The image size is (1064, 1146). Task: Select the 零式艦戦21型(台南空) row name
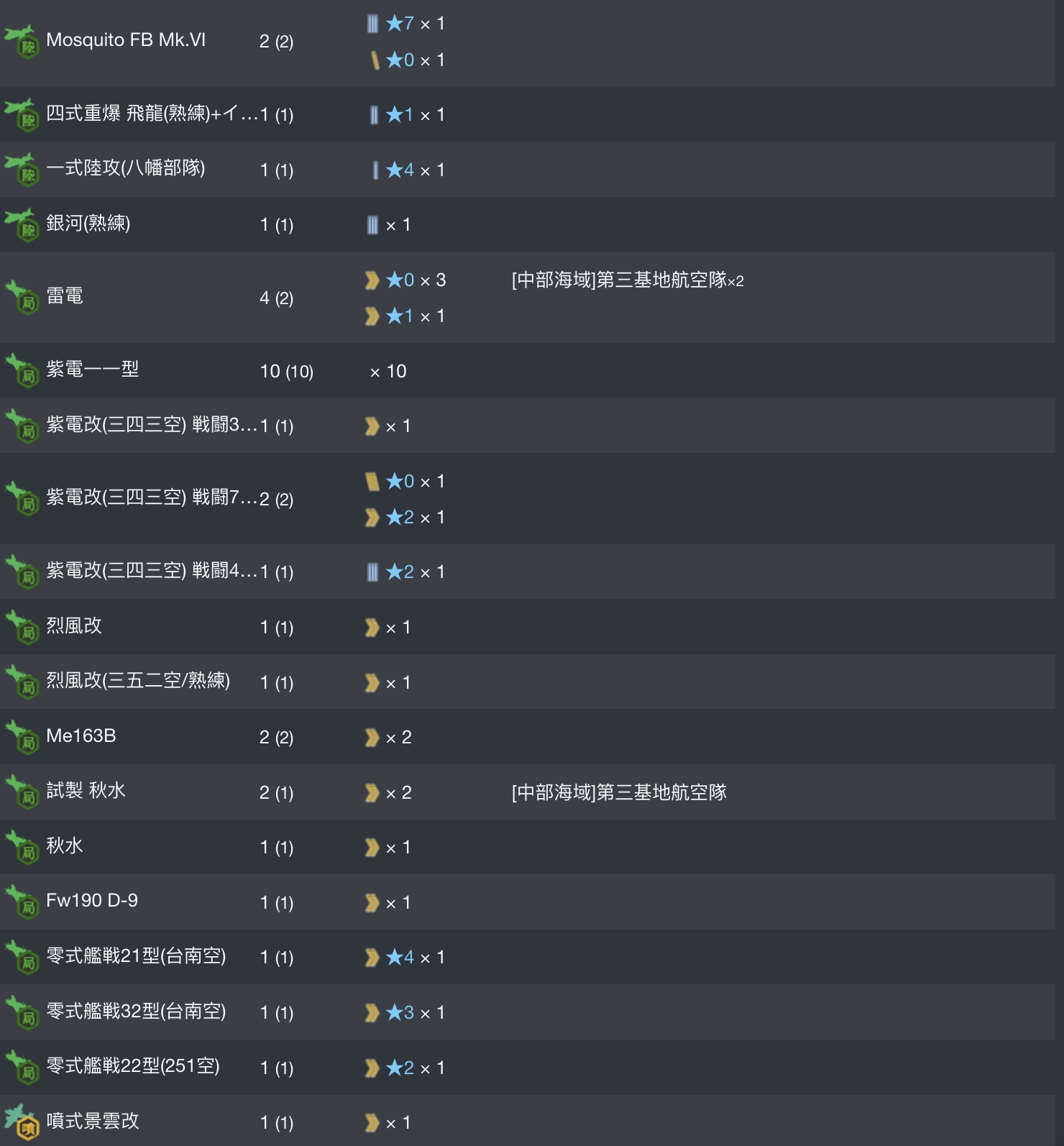pos(136,956)
